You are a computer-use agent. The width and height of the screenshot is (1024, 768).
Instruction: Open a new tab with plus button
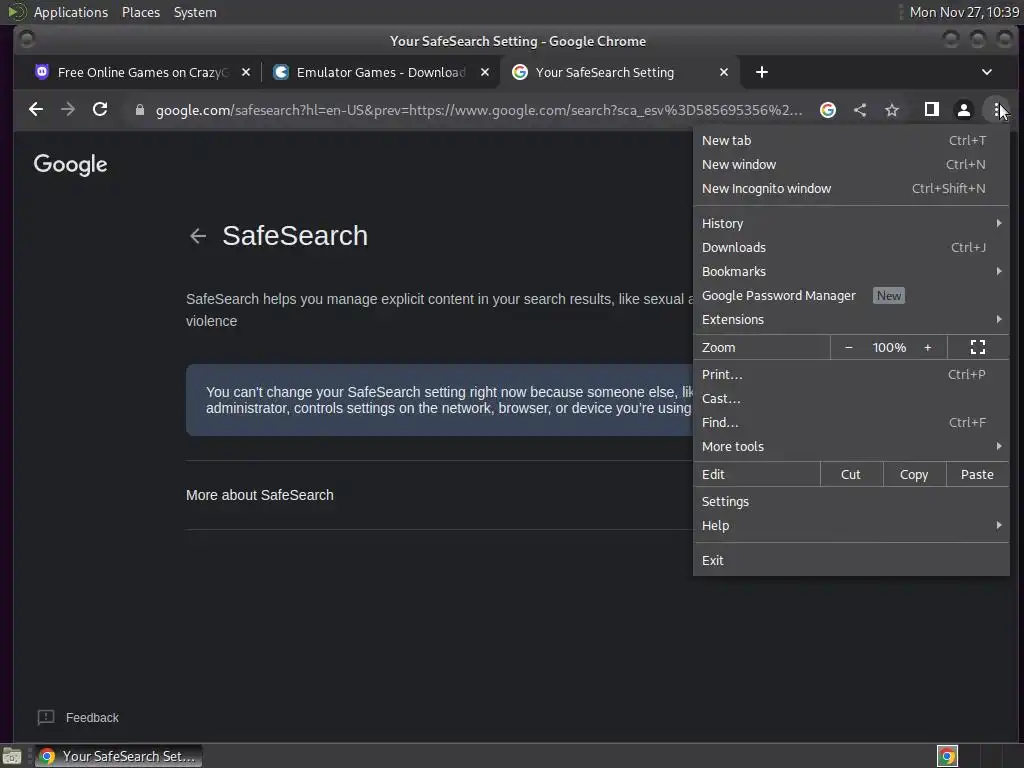[x=761, y=72]
